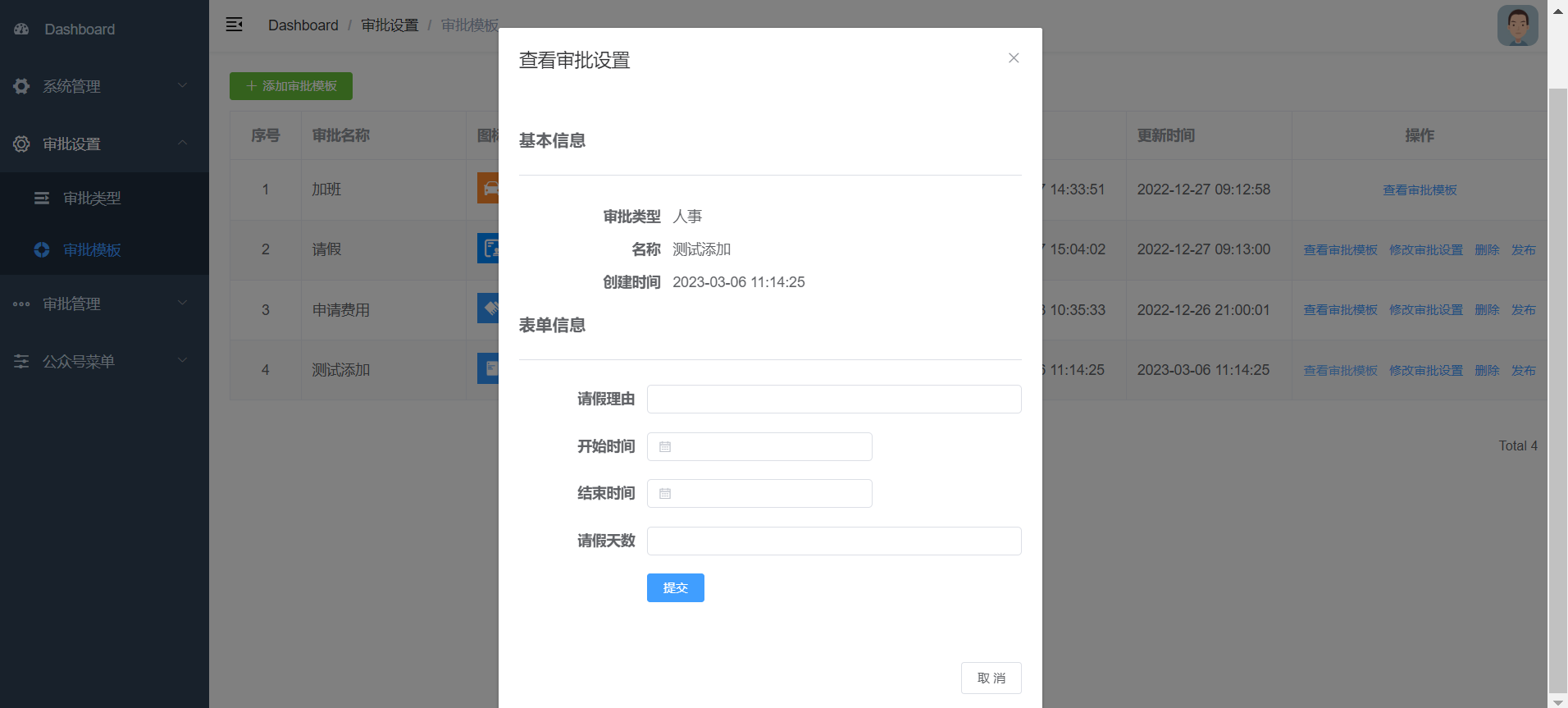
Task: Click the blue icon in 申请费用 row
Action: [x=488, y=308]
